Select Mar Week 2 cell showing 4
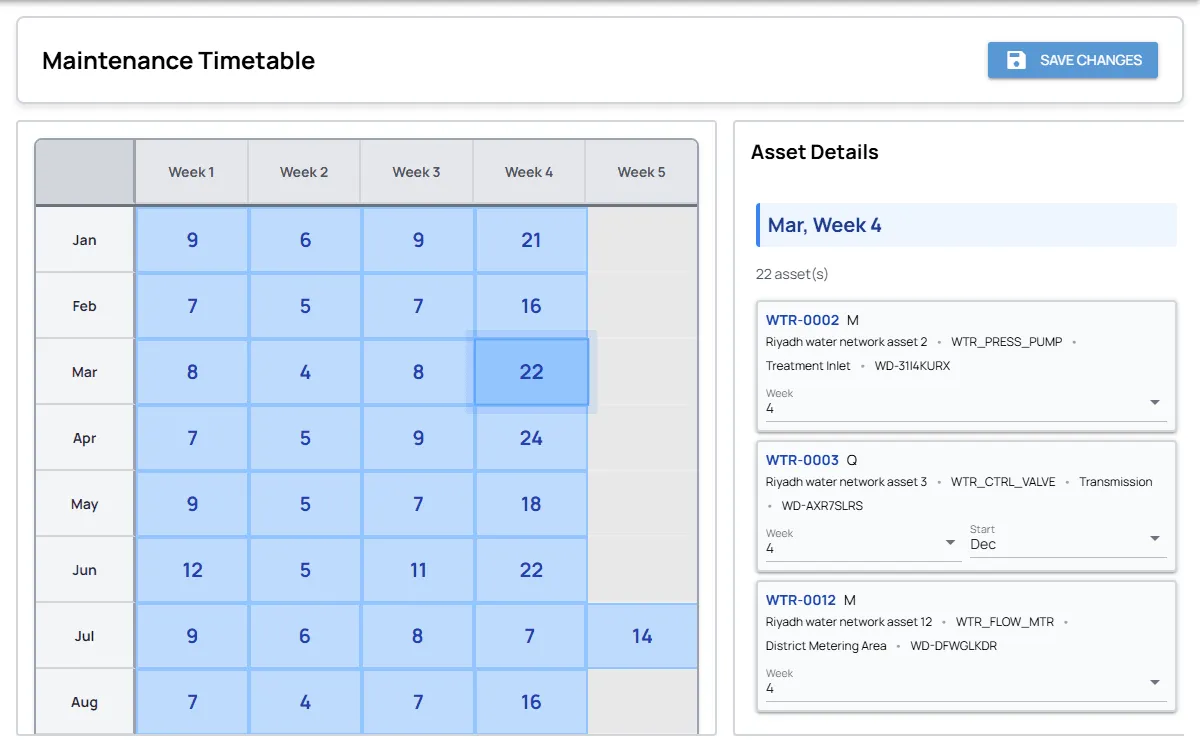 tap(305, 372)
